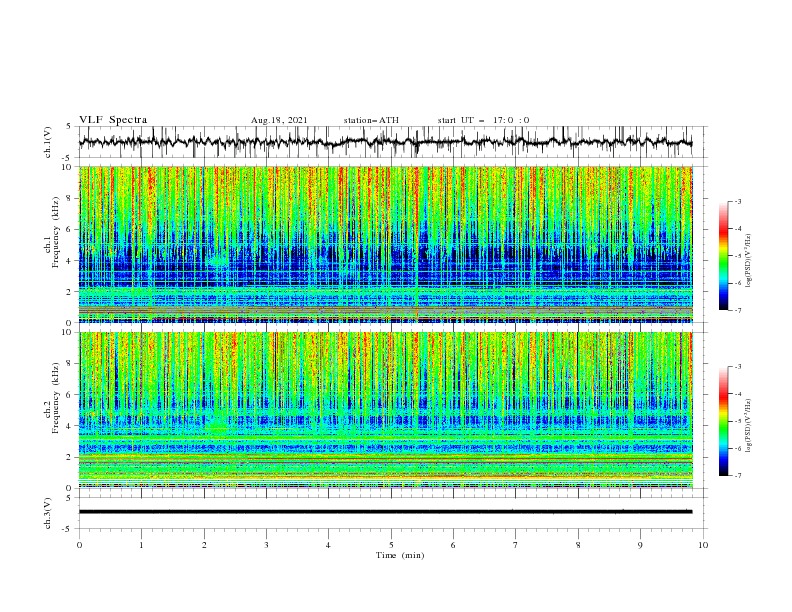Click the ch.1 spectrogram color bar
This screenshot has height=612, width=792.
(x=724, y=256)
